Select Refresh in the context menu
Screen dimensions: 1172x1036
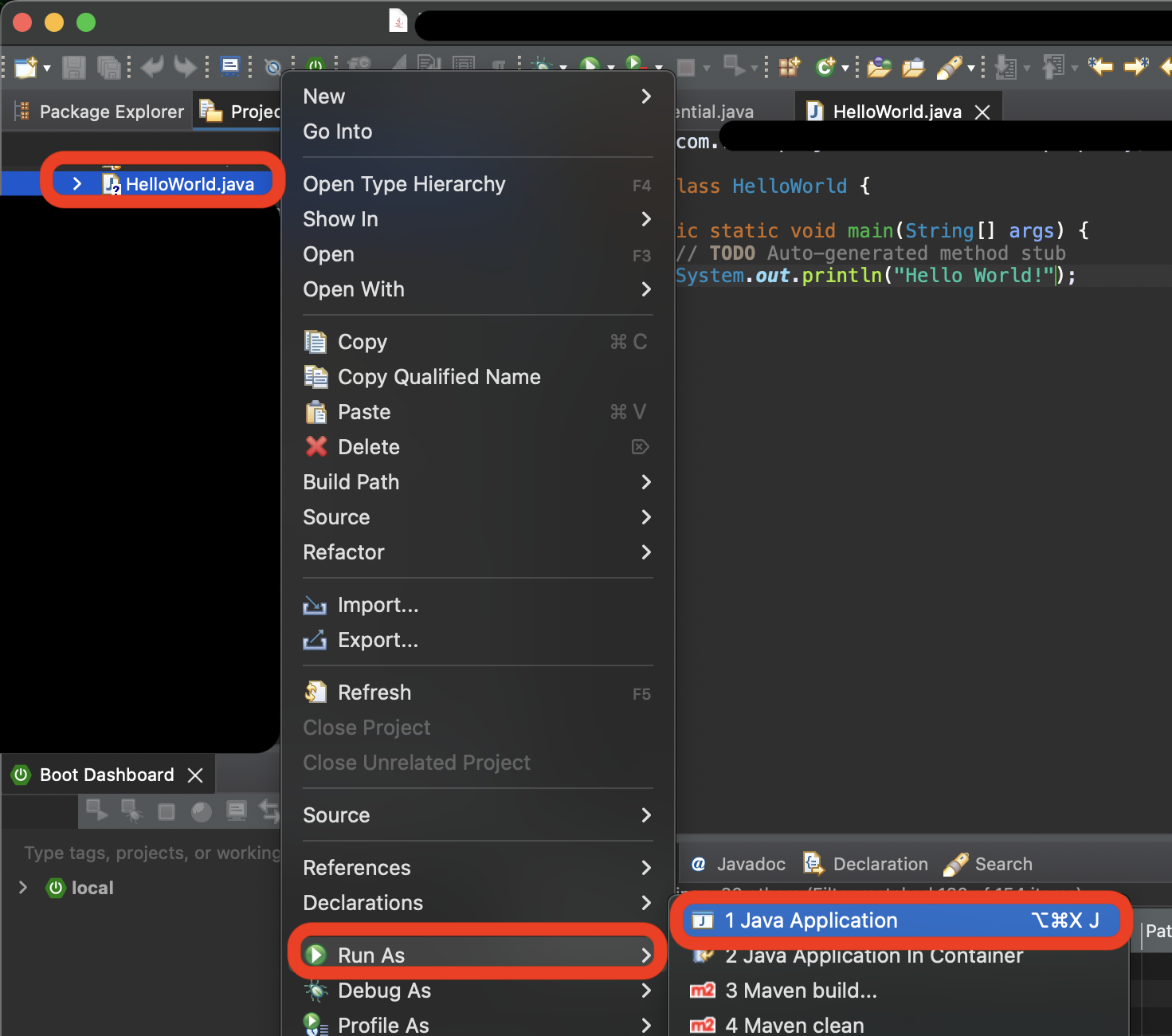point(374,693)
